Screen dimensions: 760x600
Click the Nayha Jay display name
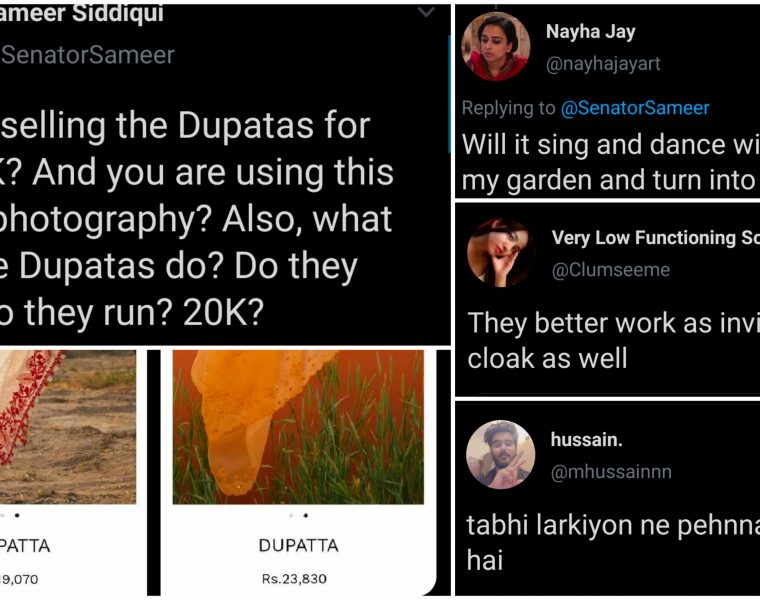[x=590, y=32]
